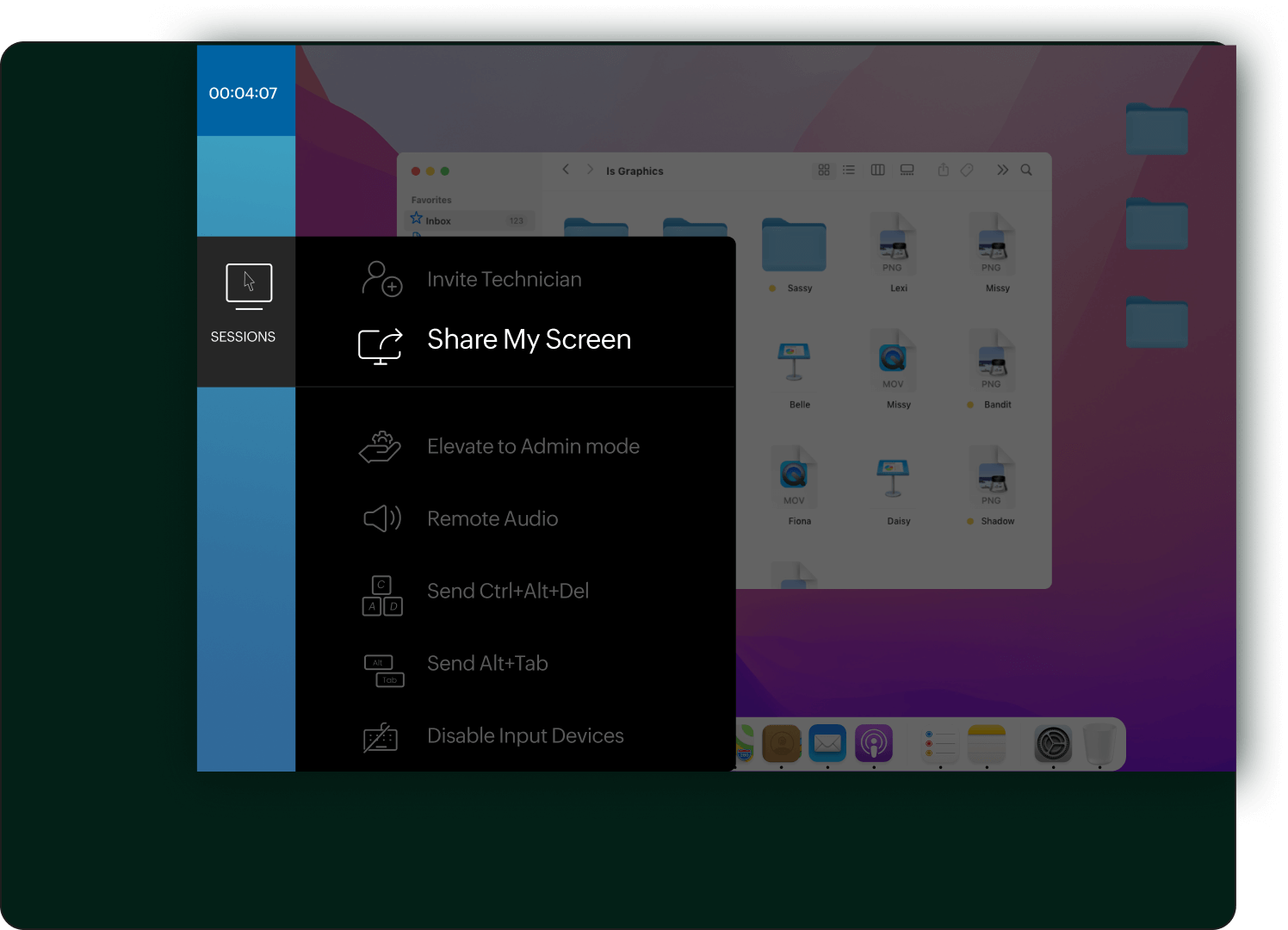Click the Send Alt+Tab keys icon
The image size is (1288, 930).
(x=384, y=671)
